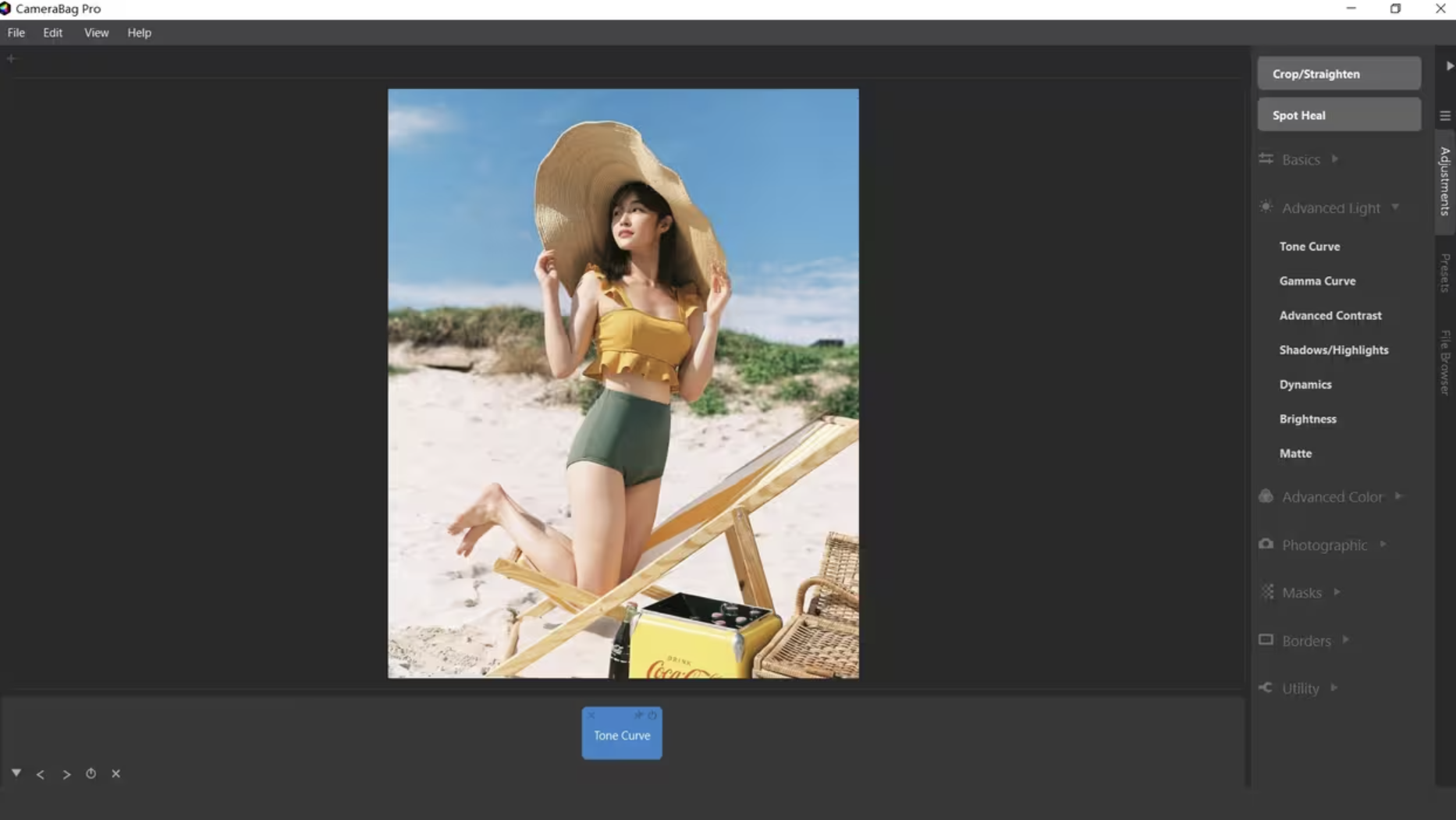
Task: Click the plus icon to add a tab
Action: point(11,59)
